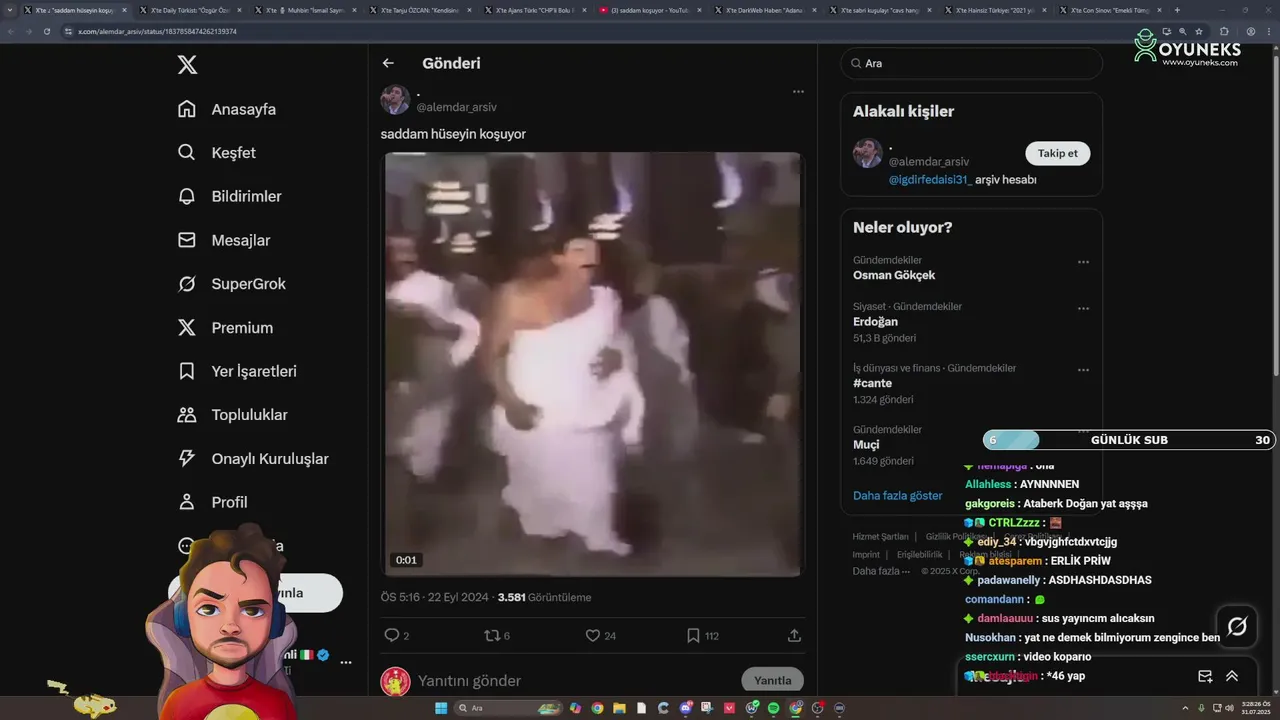Open Osman Gökçek trending topic
The width and height of the screenshot is (1280, 720).
pyautogui.click(x=894, y=275)
